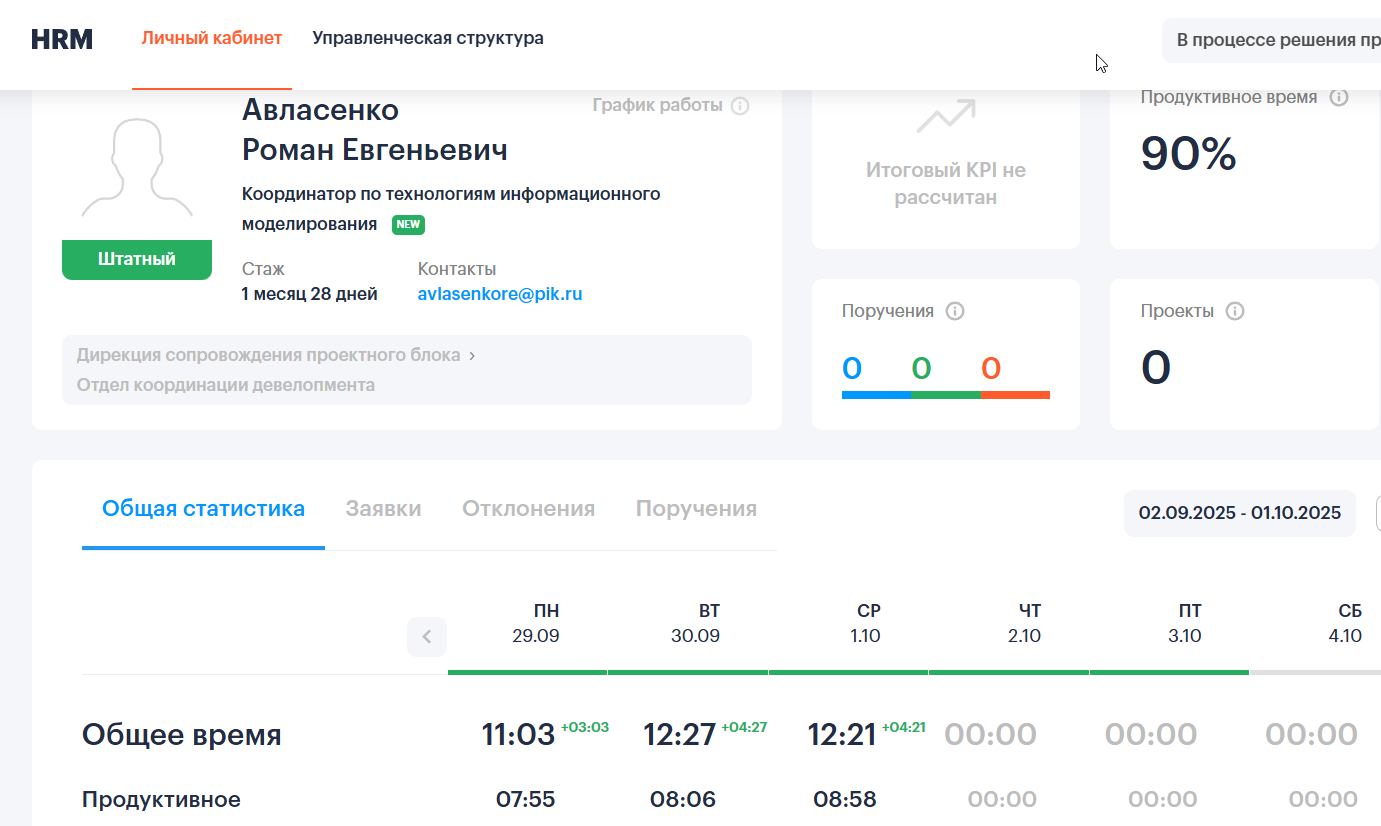Image resolution: width=1381 pixels, height=826 pixels.
Task: Click the blue segment of Поручения bar
Action: pyautogui.click(x=877, y=395)
